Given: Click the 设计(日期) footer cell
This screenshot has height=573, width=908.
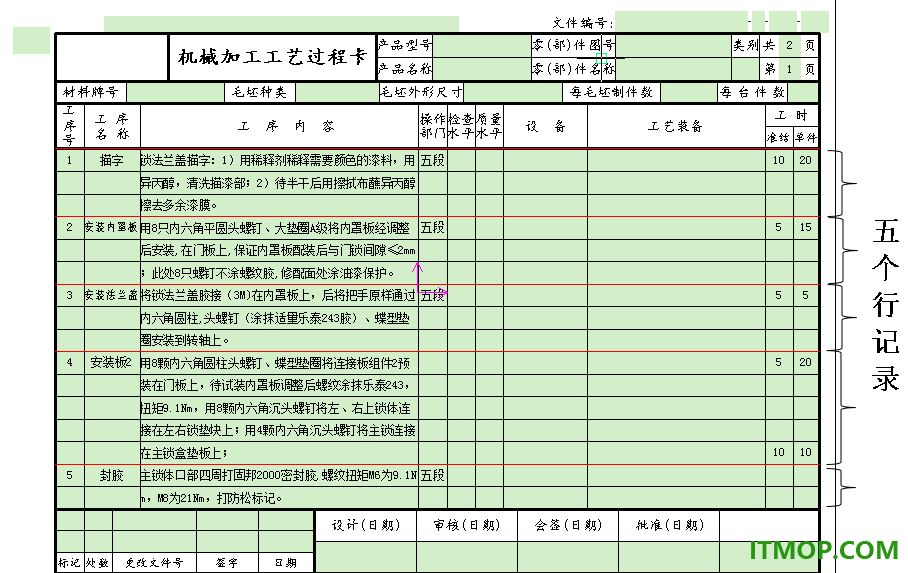Looking at the screenshot, I should pos(366,525).
